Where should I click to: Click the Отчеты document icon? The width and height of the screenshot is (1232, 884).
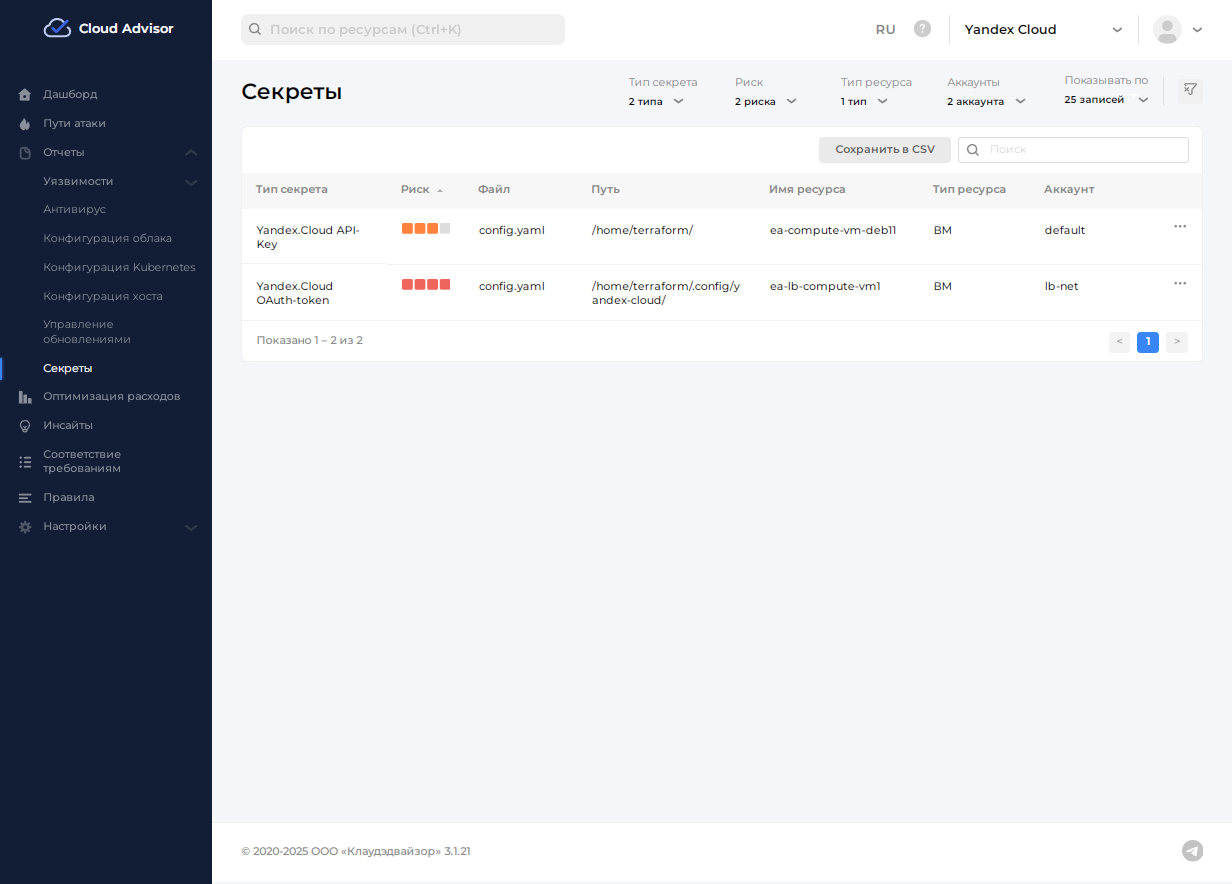click(25, 153)
